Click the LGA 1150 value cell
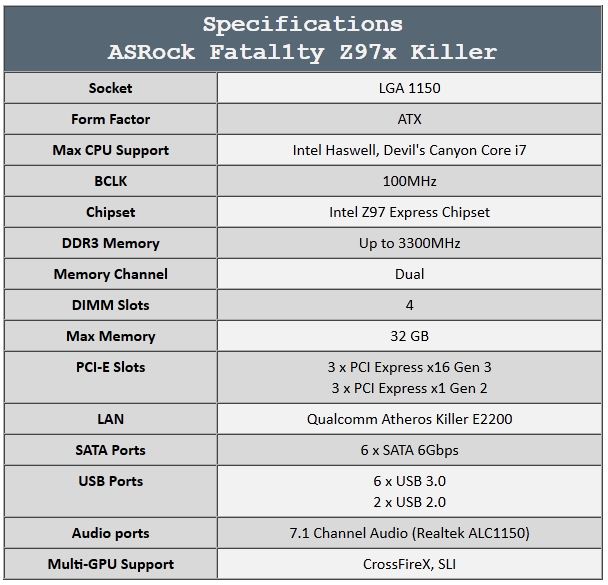This screenshot has height=585, width=608. coord(409,88)
